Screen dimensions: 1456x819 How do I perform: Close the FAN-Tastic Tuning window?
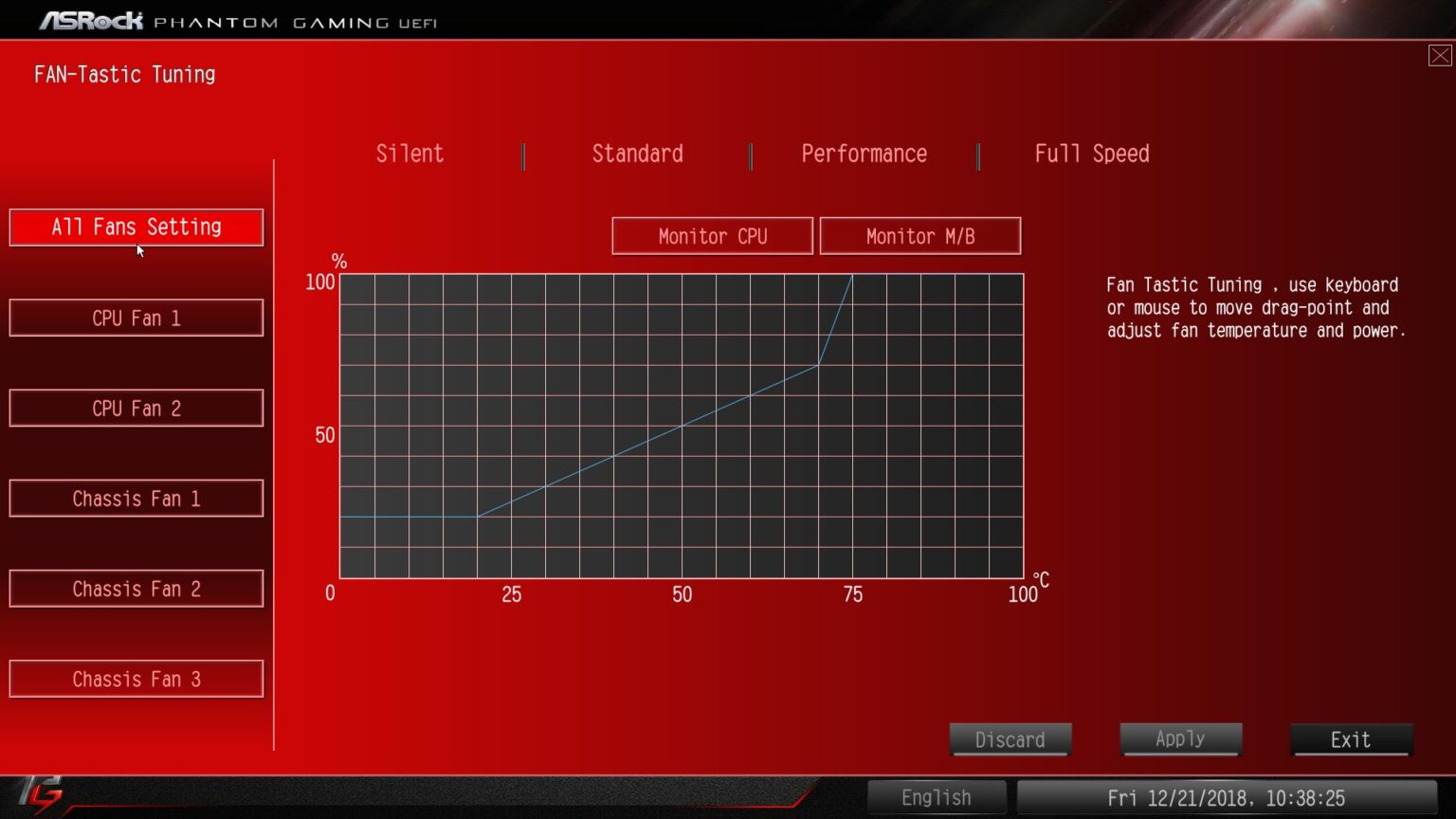click(1439, 55)
